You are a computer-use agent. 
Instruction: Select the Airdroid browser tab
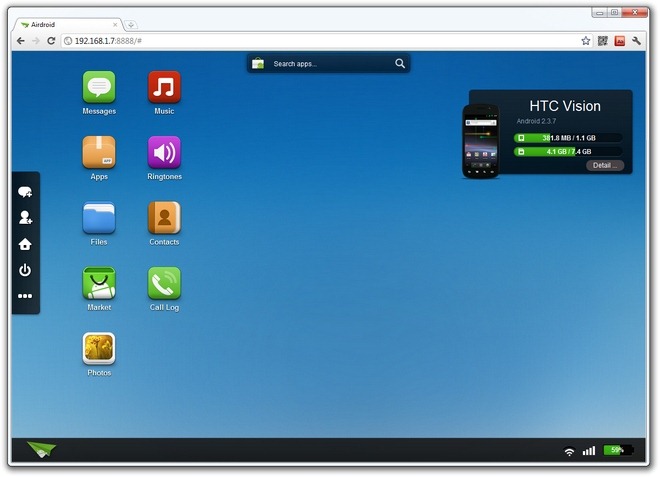67,25
